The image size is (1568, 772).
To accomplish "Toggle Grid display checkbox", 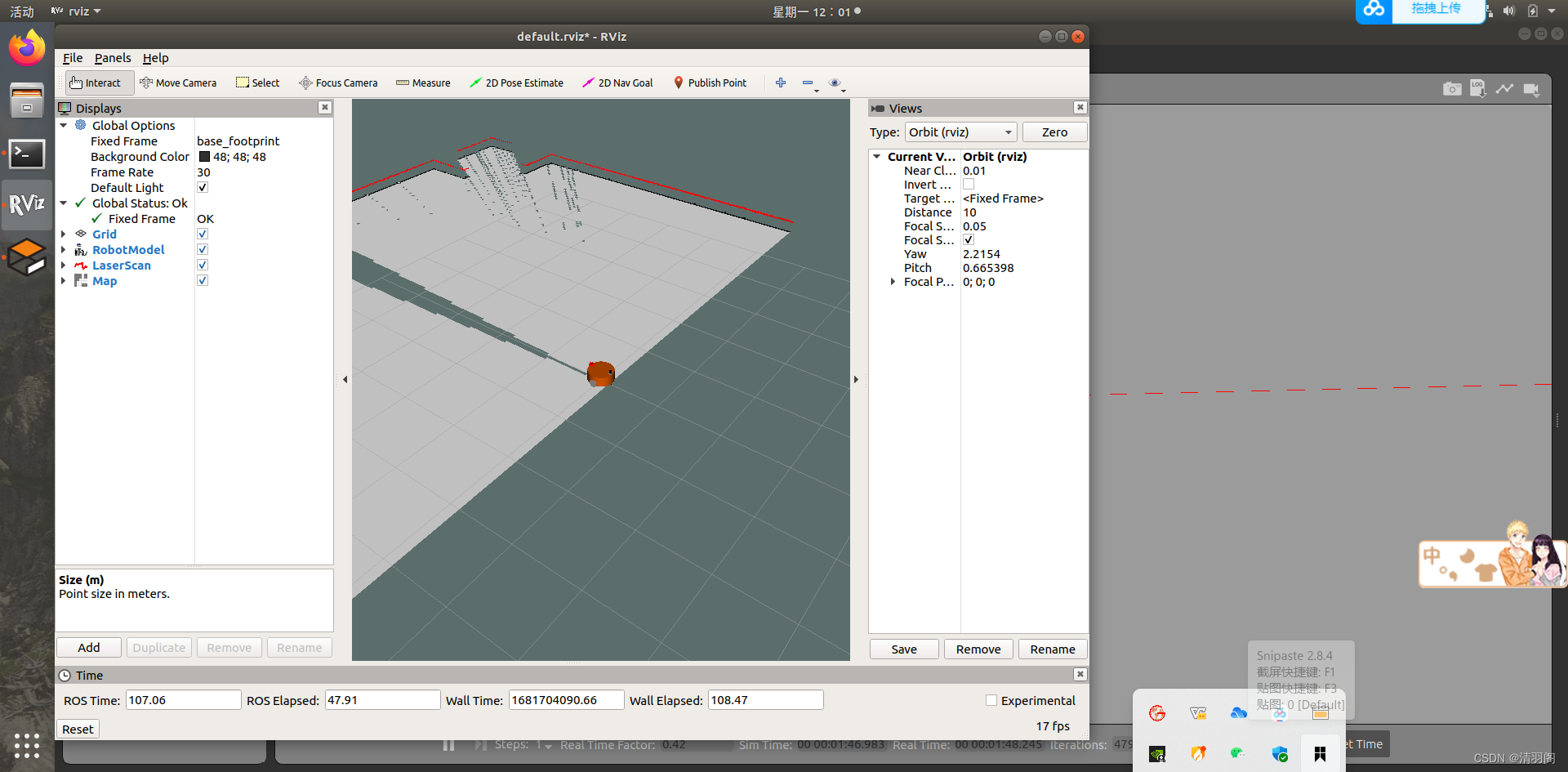I will 203,234.
